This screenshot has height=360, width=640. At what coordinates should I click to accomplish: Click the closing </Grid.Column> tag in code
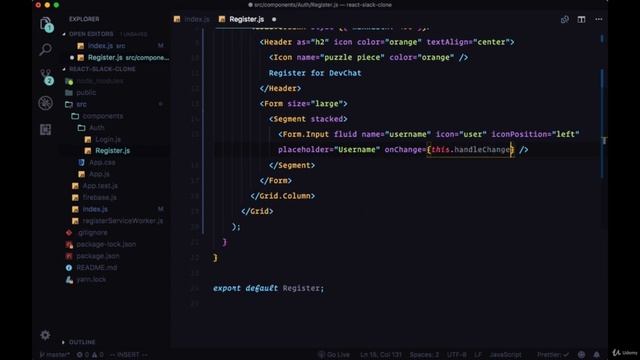[282, 196]
